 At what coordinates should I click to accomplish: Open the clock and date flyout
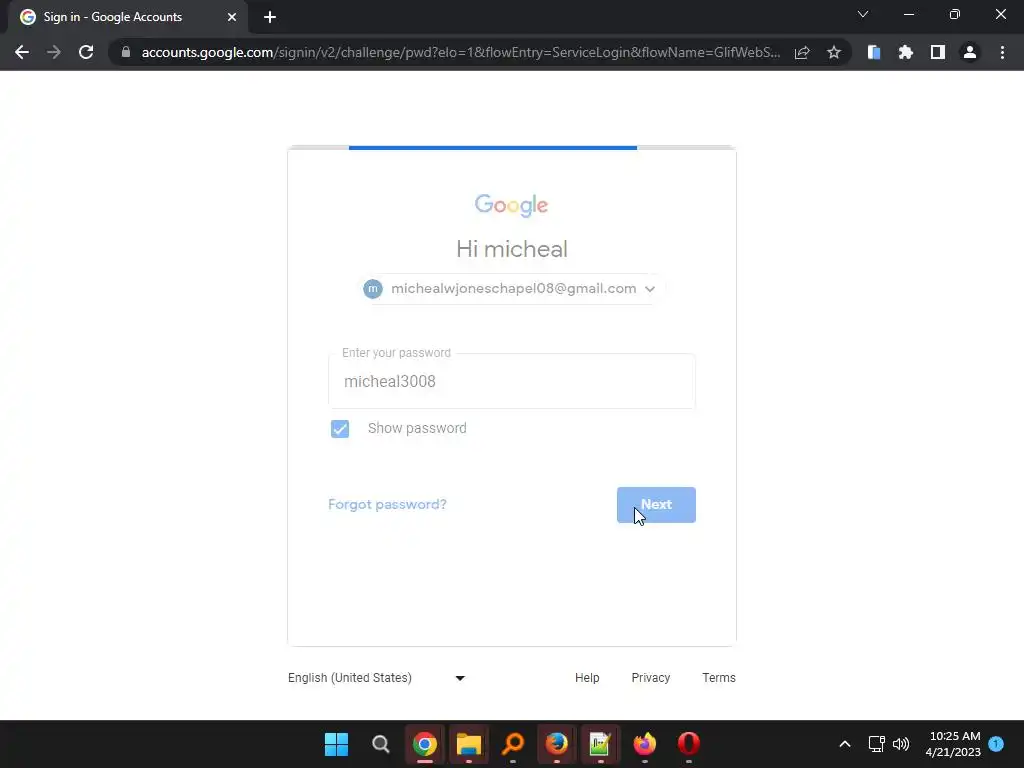(x=953, y=744)
